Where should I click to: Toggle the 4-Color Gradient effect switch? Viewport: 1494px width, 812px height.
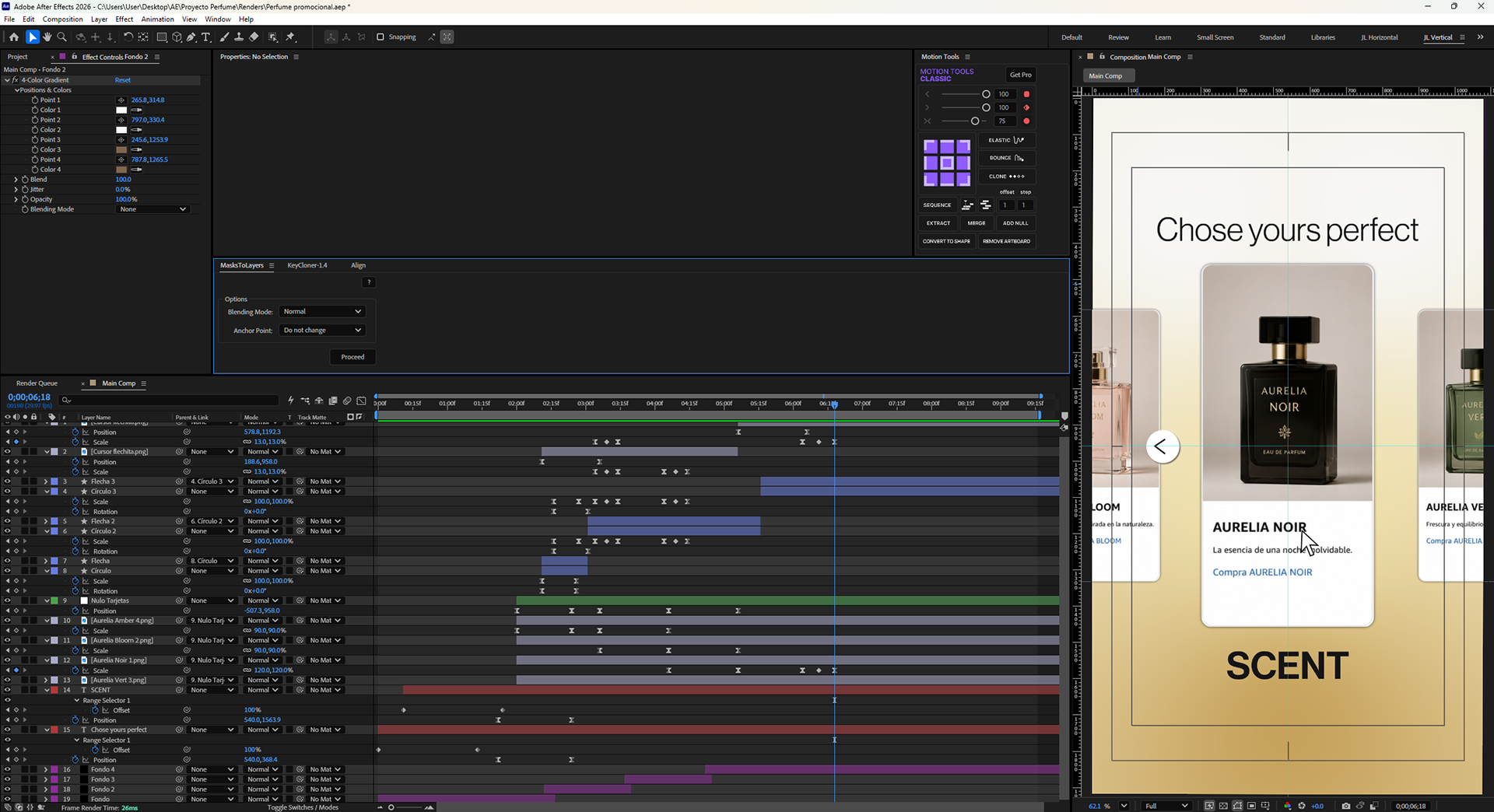tap(16, 80)
